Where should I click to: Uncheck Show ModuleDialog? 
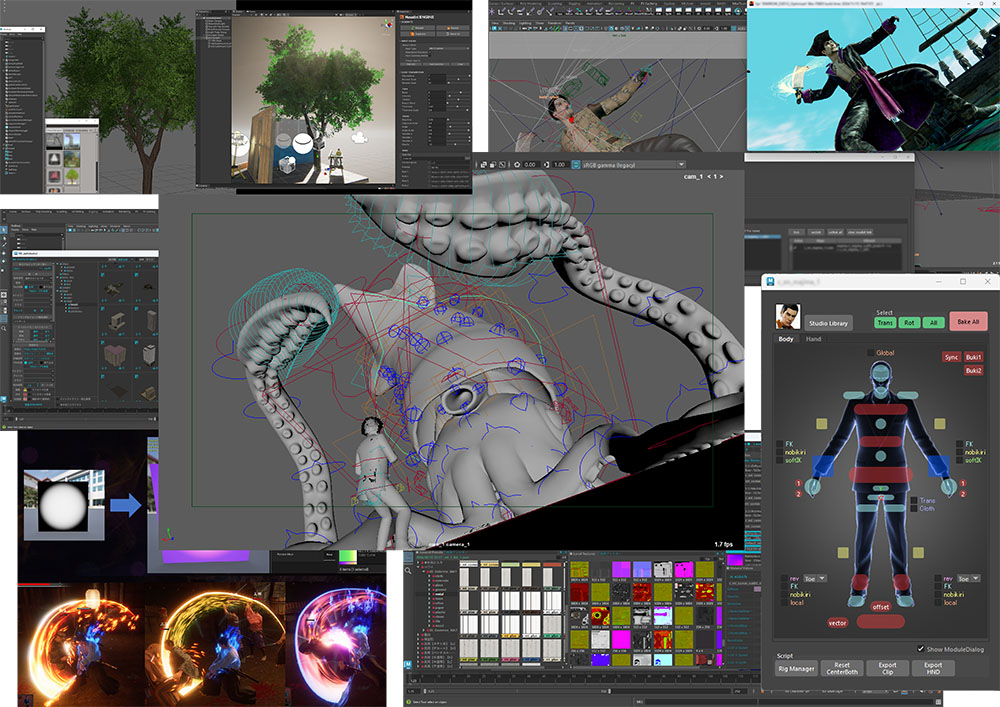(921, 649)
